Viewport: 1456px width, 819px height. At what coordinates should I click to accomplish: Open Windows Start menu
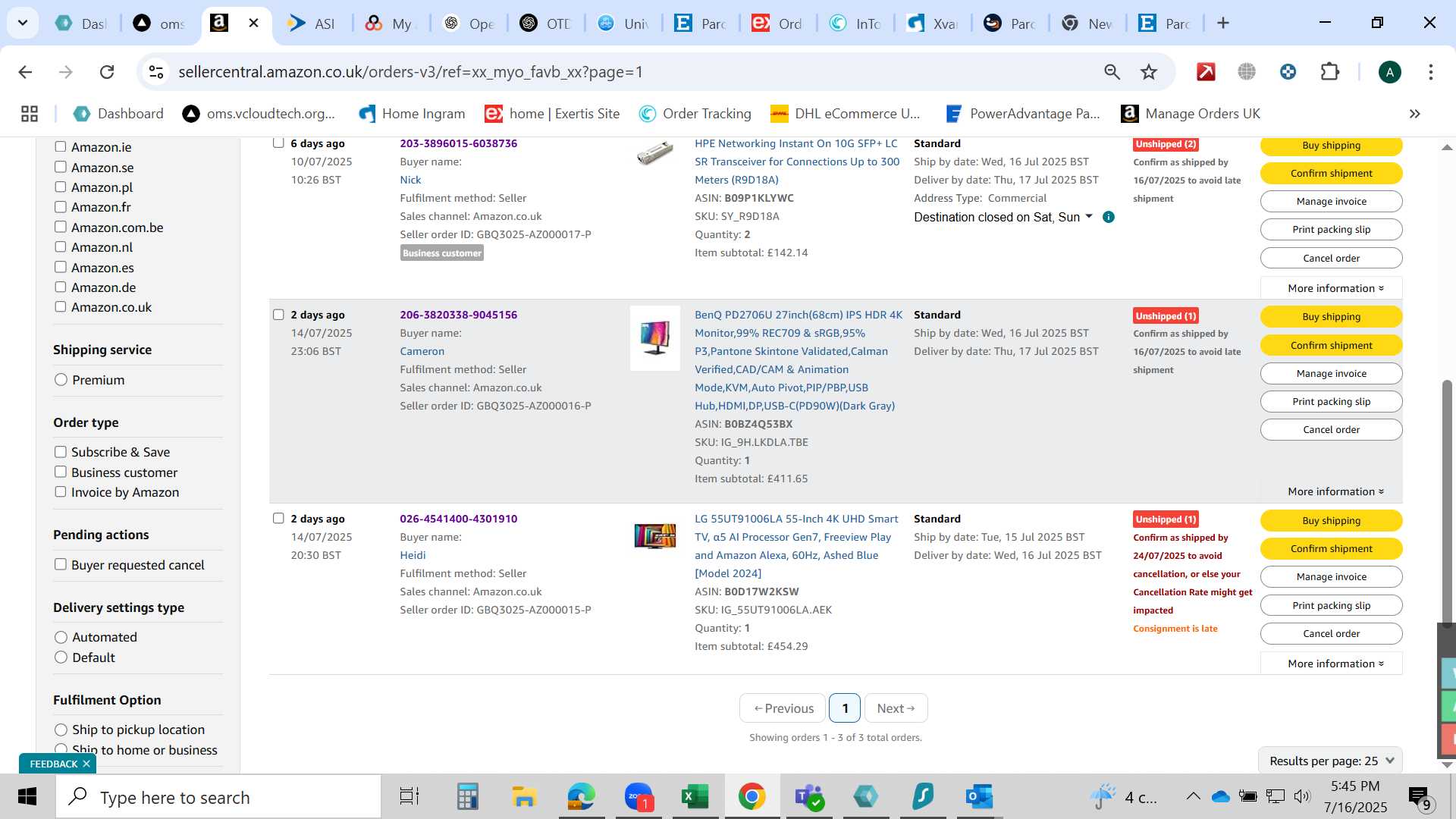pos(27,797)
